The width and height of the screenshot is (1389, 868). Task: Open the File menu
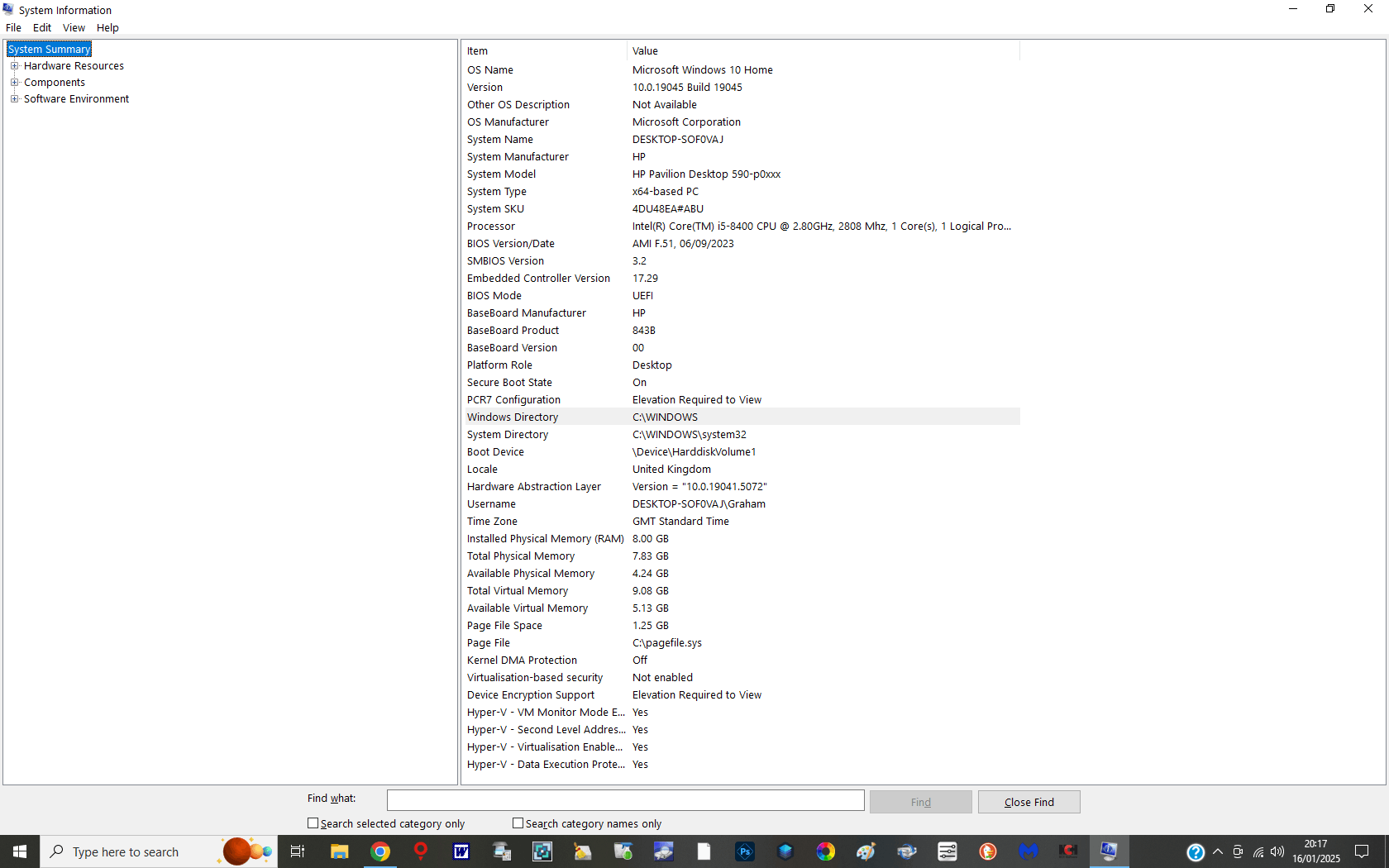point(13,27)
